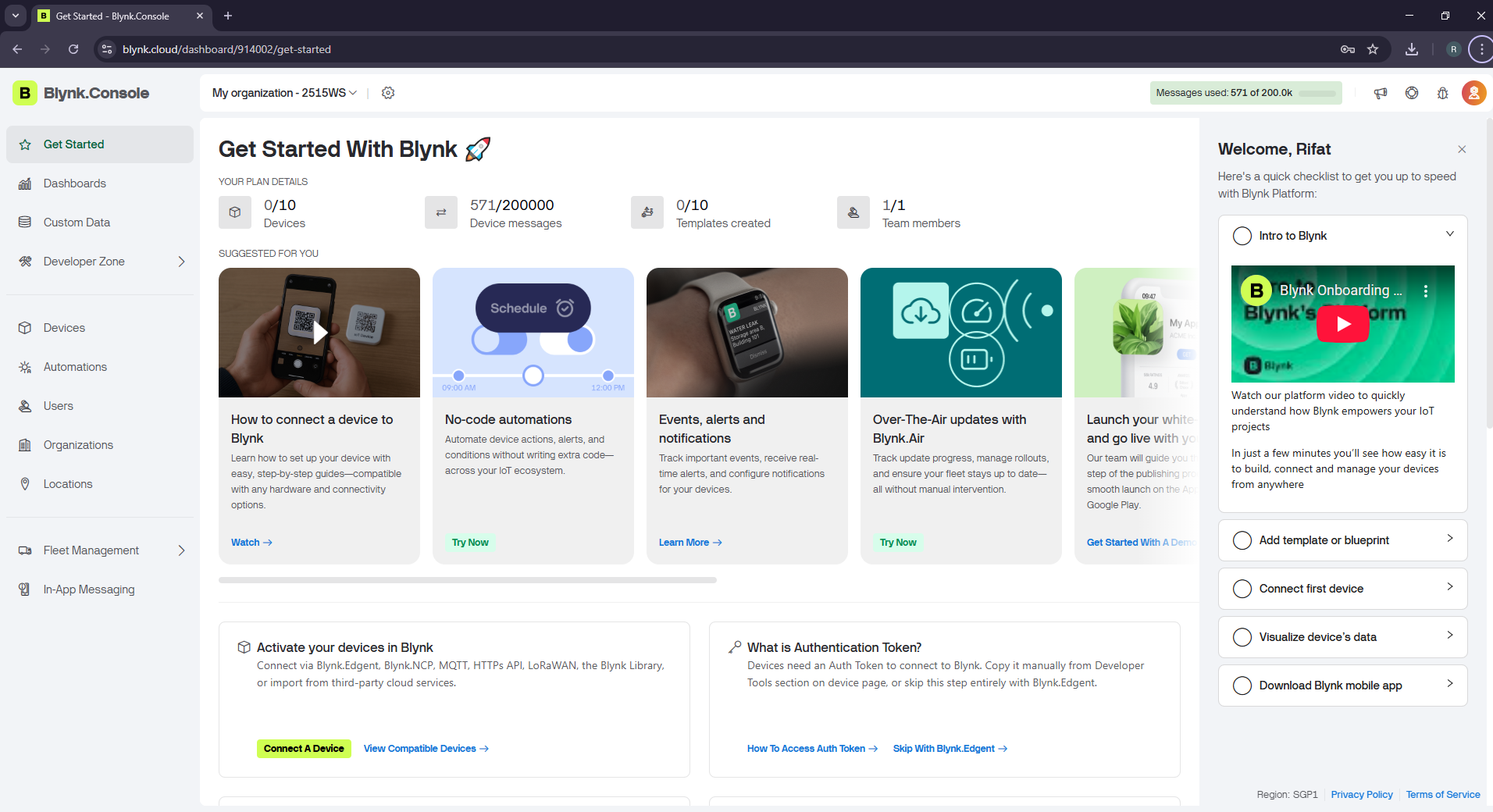Open organization settings gear icon
Image resolution: width=1493 pixels, height=812 pixels.
tap(388, 93)
